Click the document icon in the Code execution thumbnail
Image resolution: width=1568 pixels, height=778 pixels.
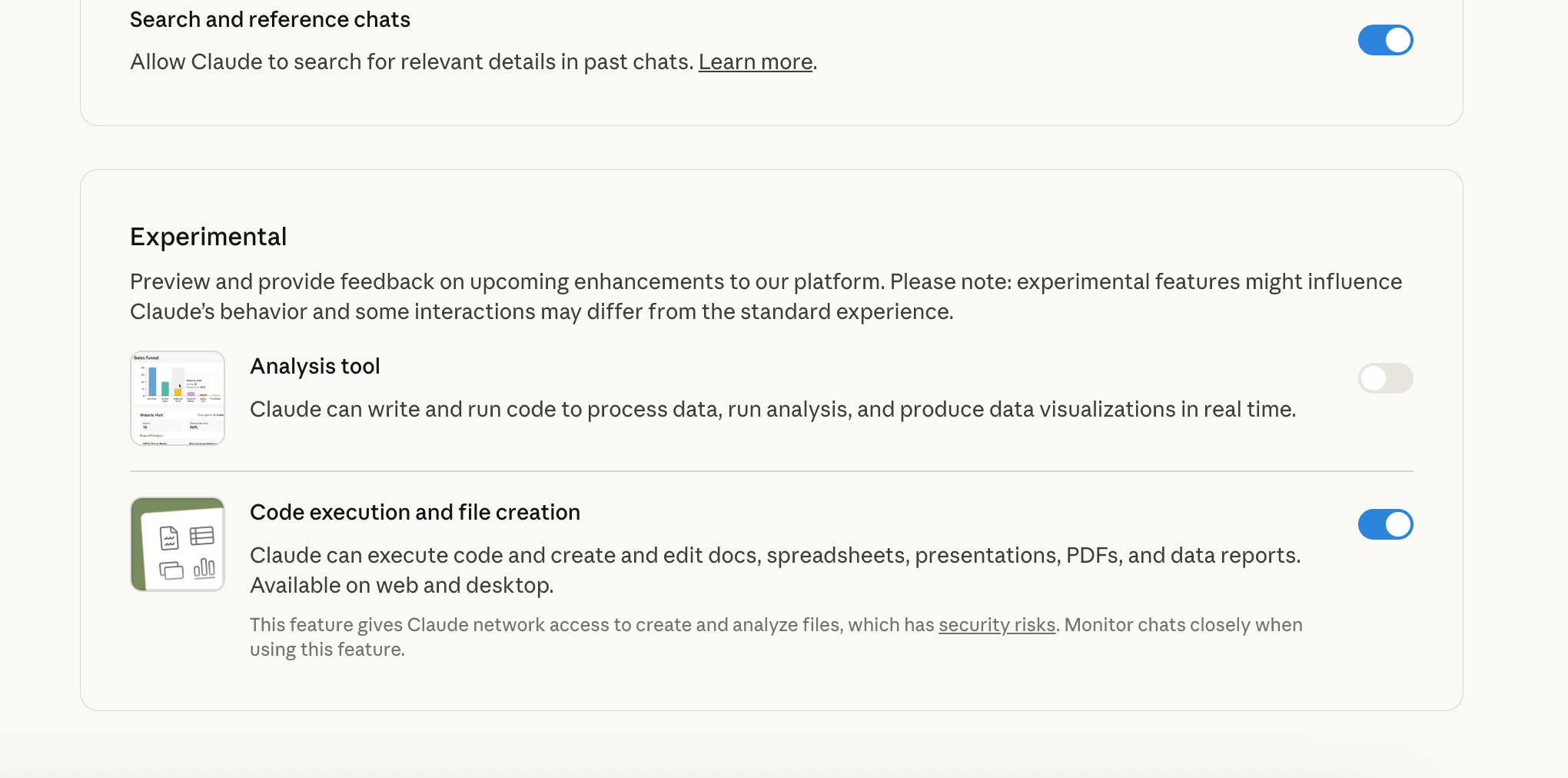coord(169,538)
